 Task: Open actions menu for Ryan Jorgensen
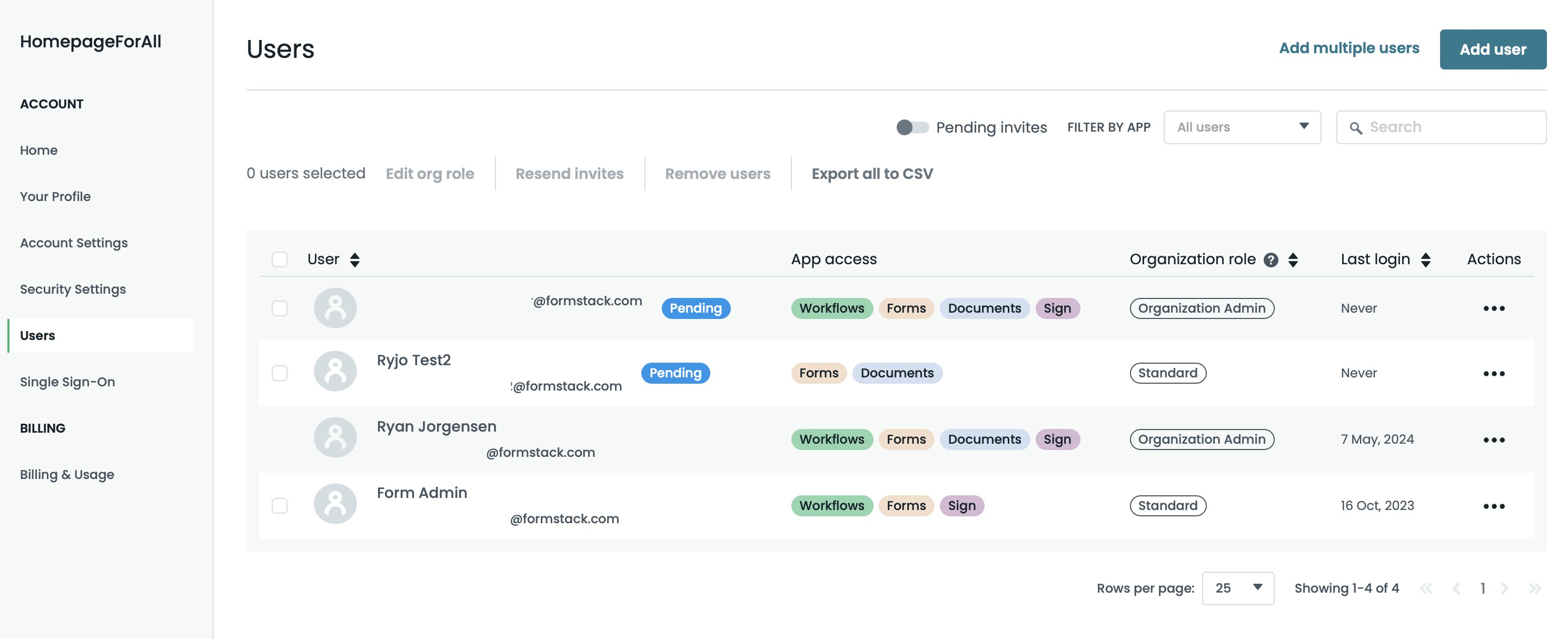1493,440
